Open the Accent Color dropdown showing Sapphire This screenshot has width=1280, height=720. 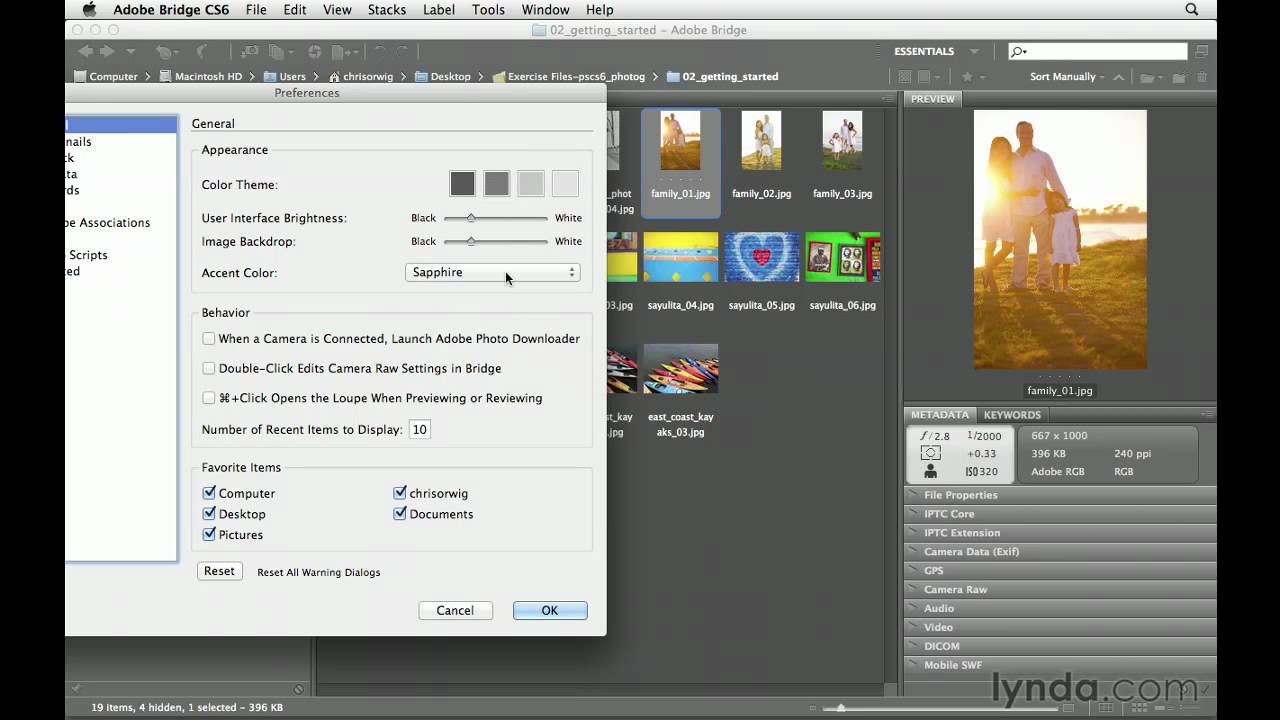492,272
